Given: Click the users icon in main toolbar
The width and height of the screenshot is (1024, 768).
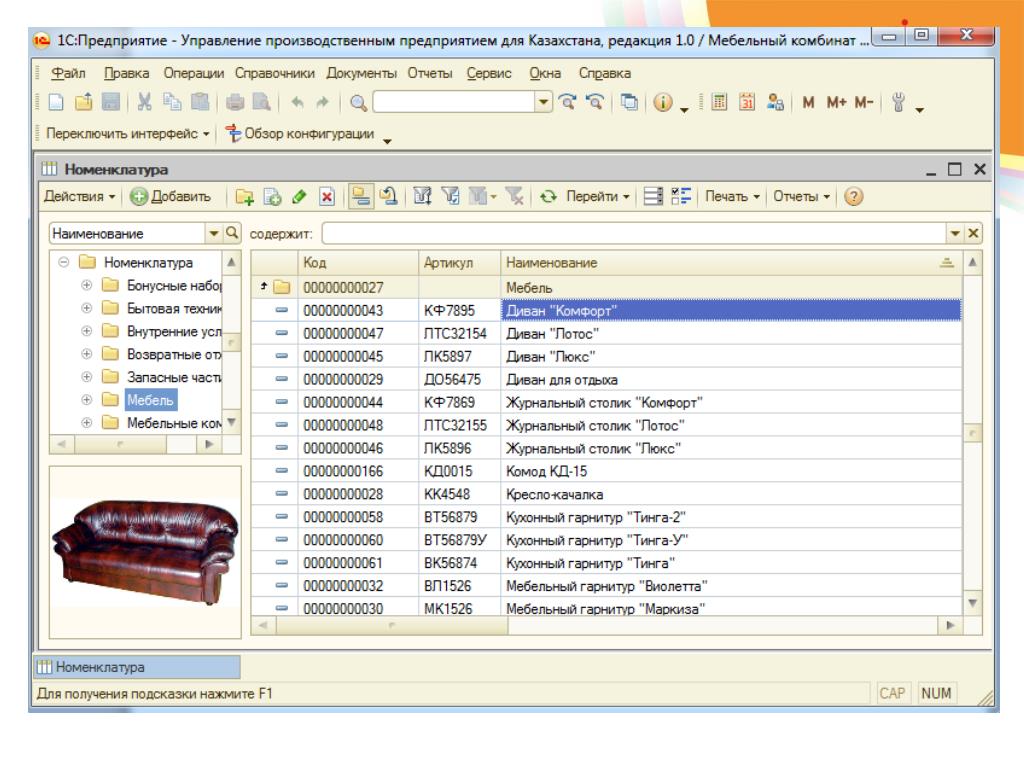Looking at the screenshot, I should (775, 102).
